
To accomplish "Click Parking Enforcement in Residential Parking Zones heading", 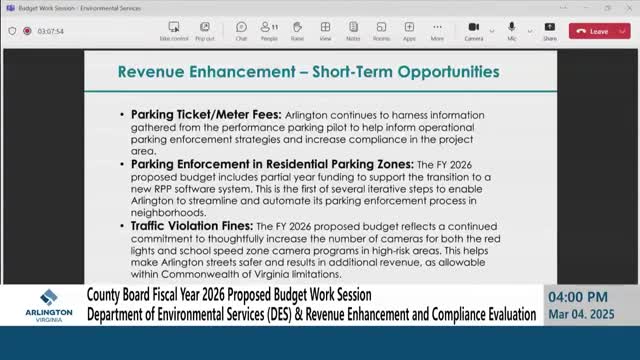I will (x=272, y=164).
